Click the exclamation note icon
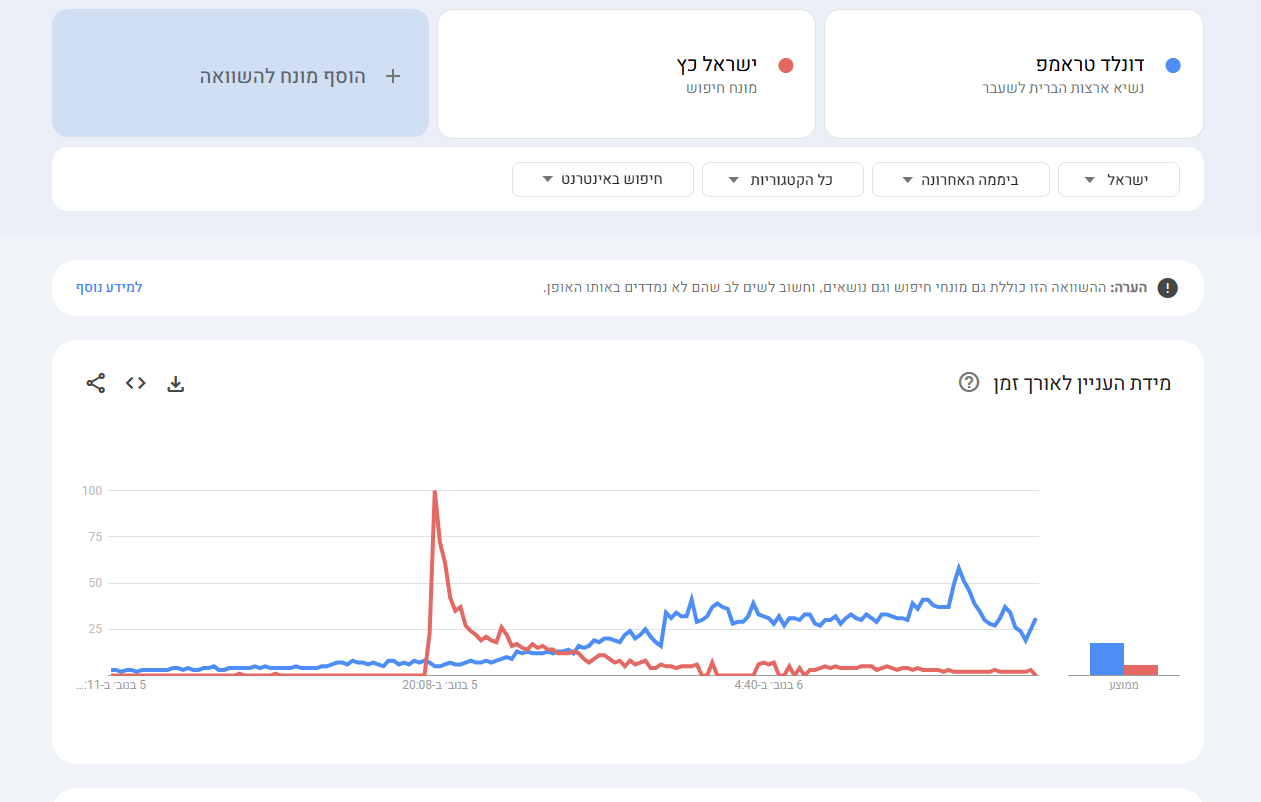This screenshot has height=802, width=1261. [1167, 288]
